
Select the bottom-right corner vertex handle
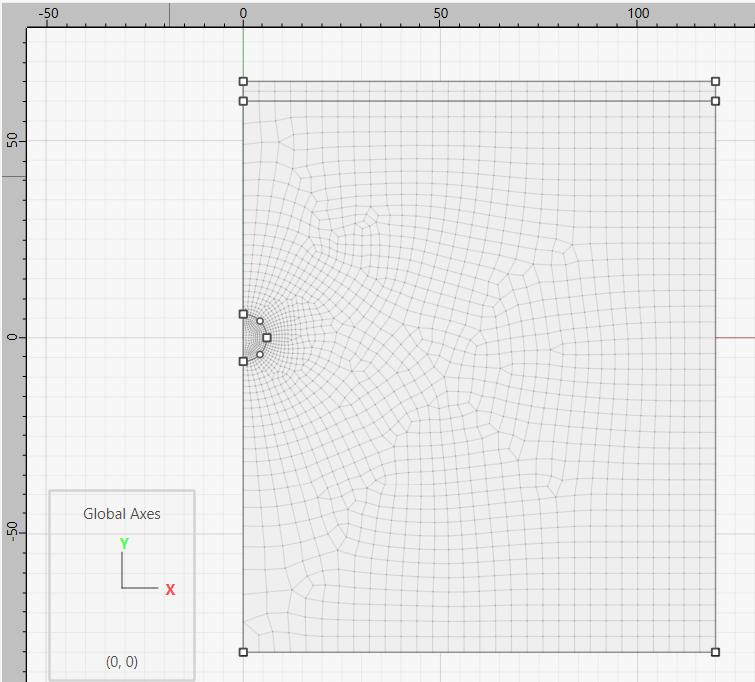click(715, 652)
